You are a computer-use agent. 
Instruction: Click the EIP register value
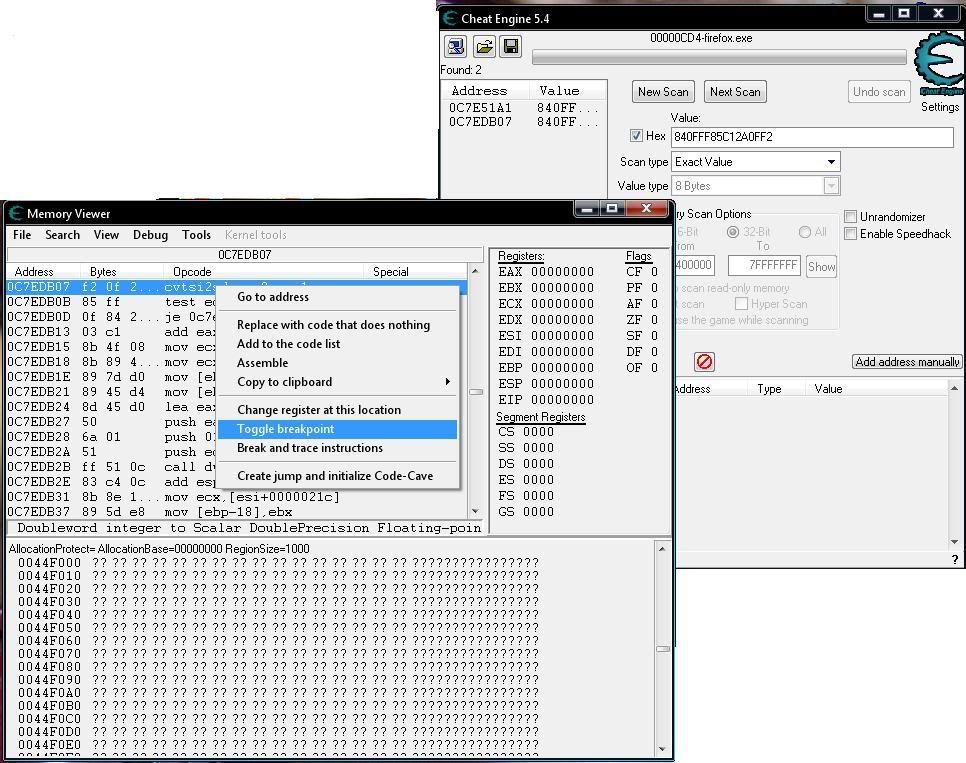562,399
